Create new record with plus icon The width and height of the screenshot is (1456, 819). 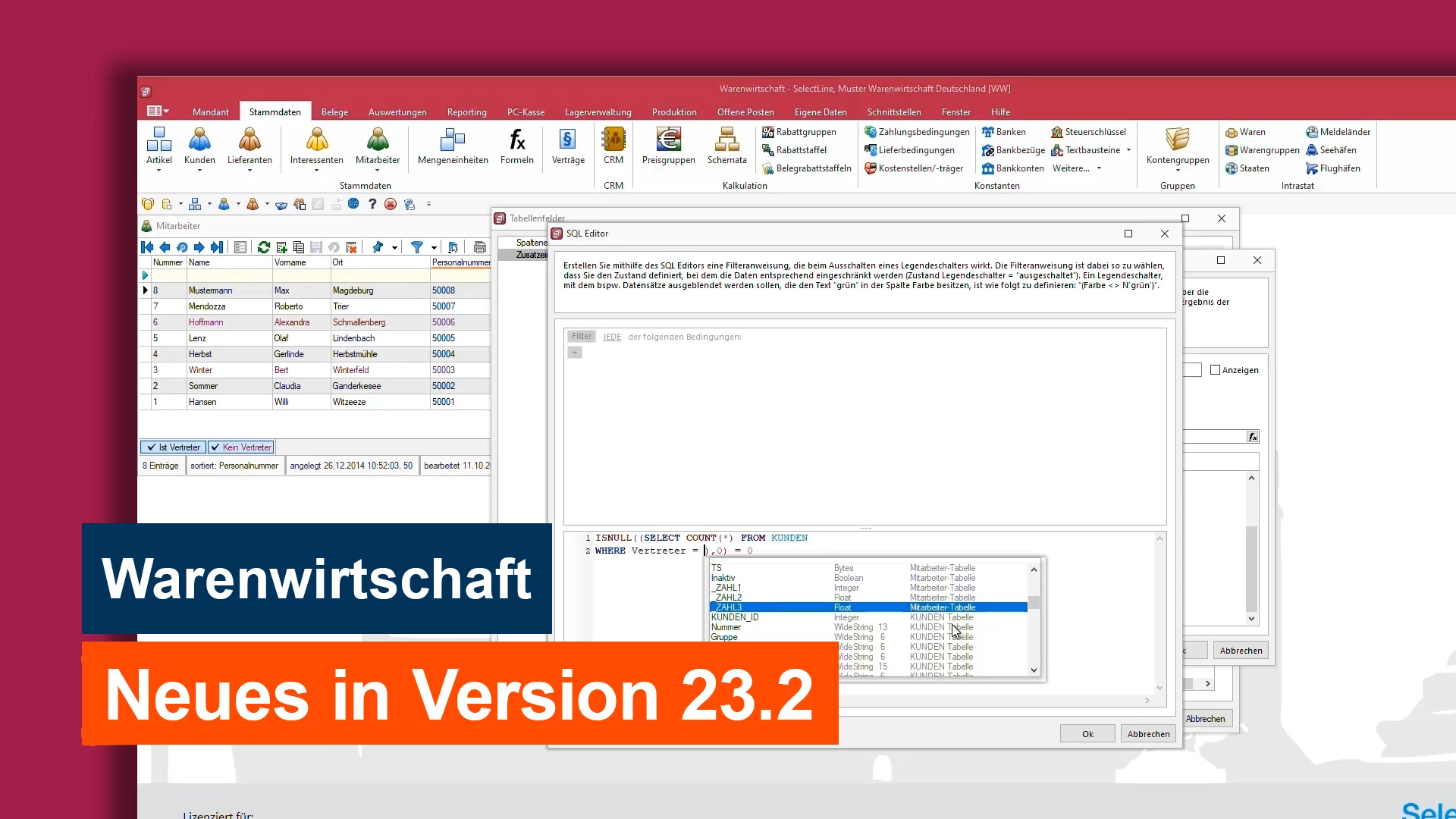(x=281, y=247)
